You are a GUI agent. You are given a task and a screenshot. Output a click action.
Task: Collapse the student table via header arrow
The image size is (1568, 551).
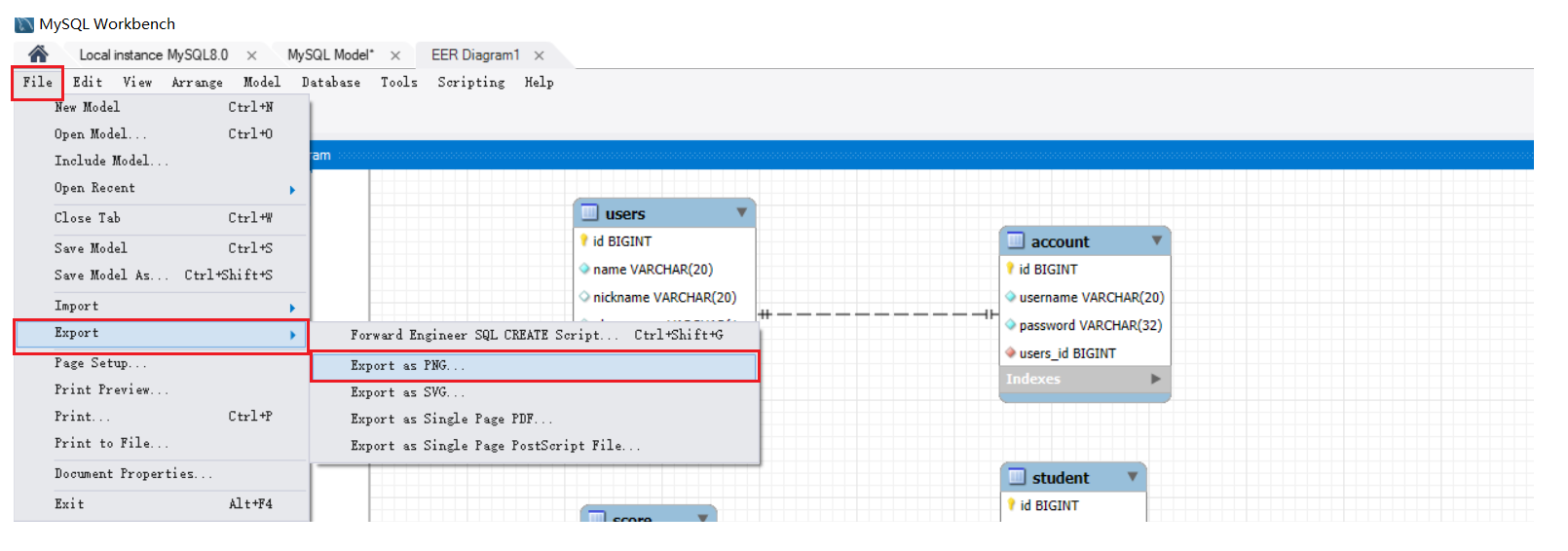coord(1133,477)
